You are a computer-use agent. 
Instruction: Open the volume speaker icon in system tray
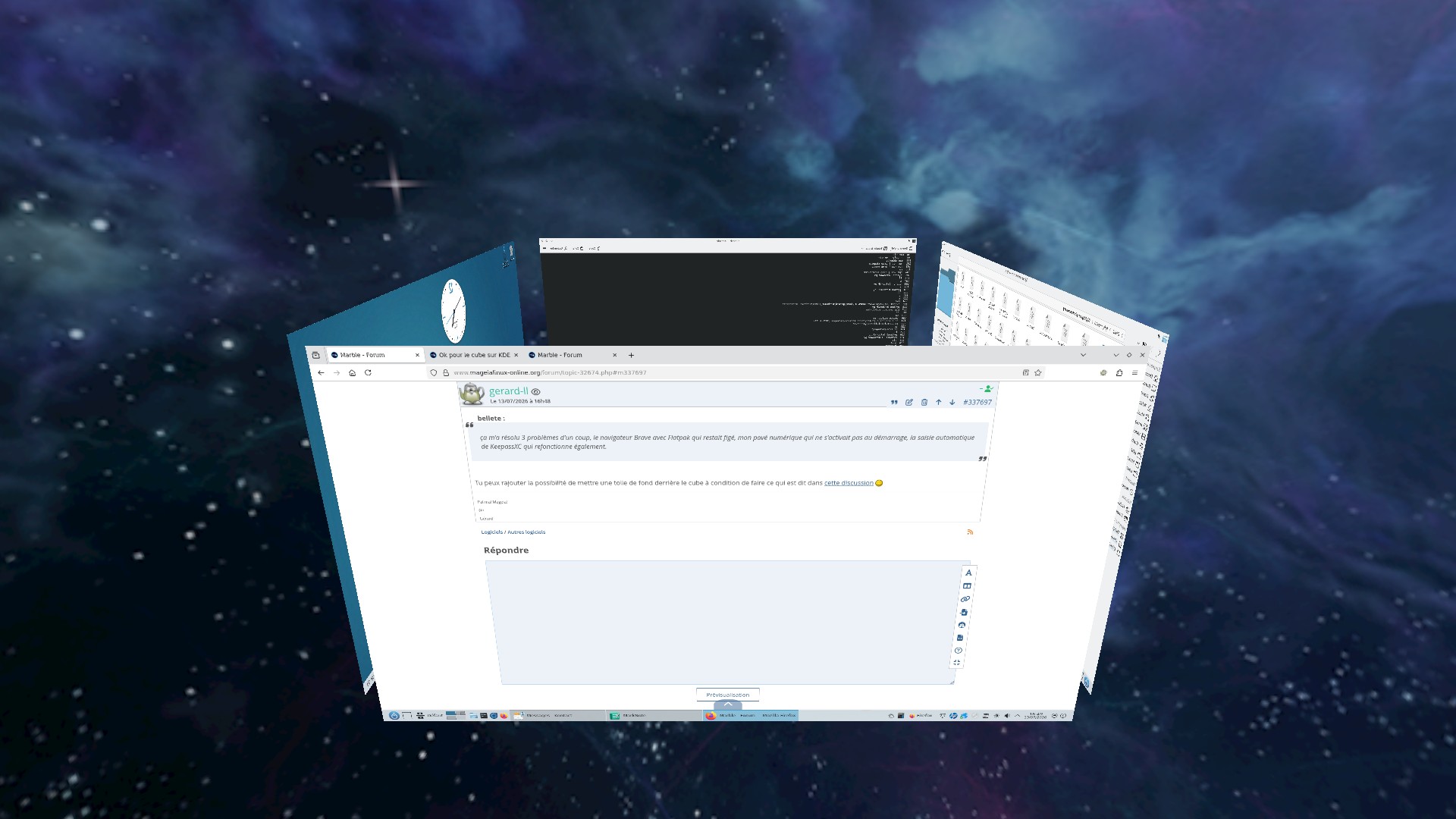pos(1007,716)
